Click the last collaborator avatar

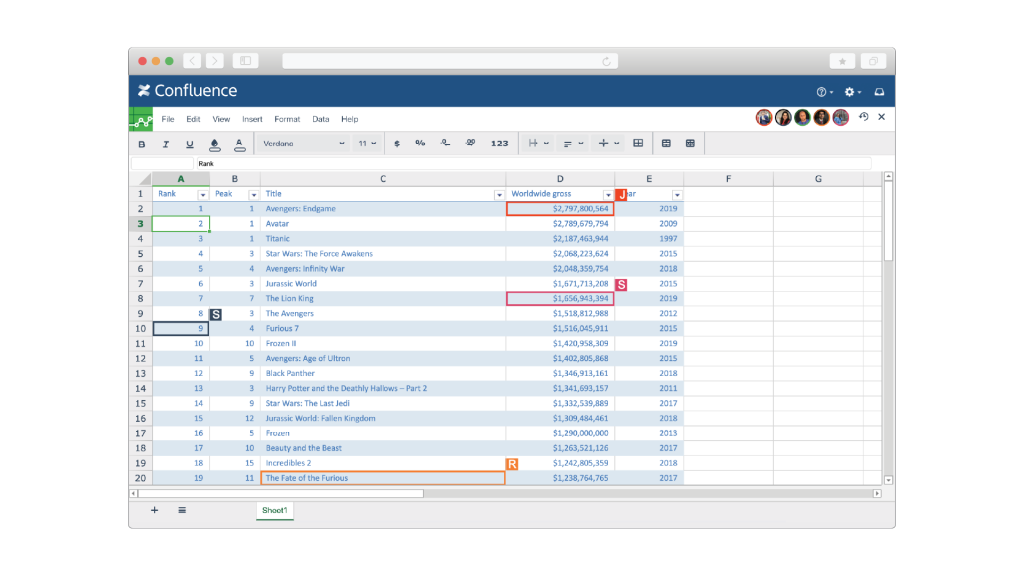[x=840, y=118]
